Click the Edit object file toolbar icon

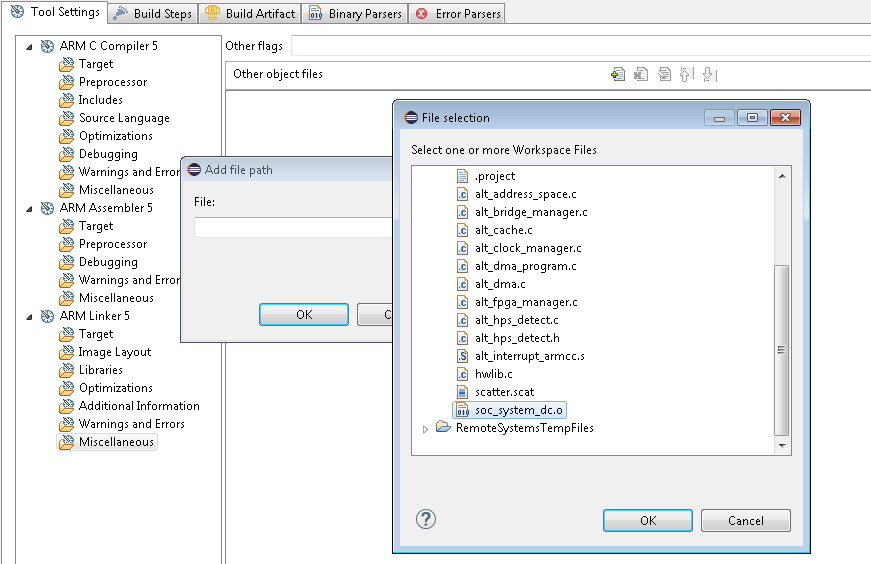click(x=664, y=74)
